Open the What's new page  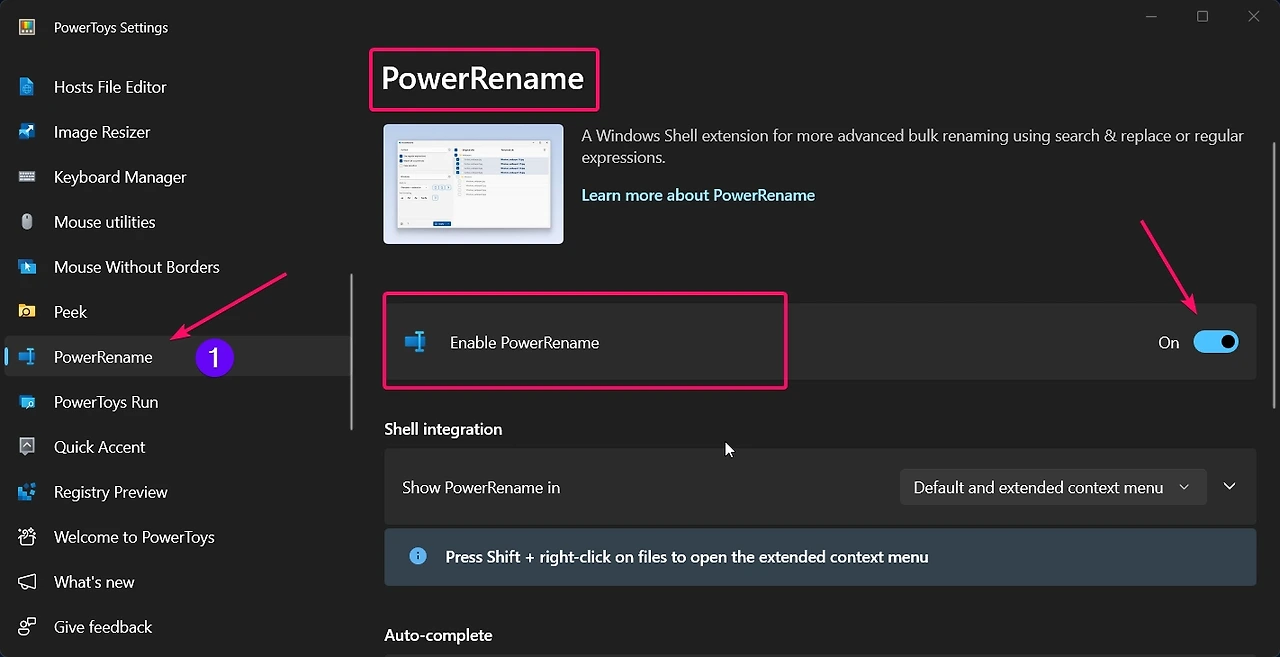coord(176,582)
